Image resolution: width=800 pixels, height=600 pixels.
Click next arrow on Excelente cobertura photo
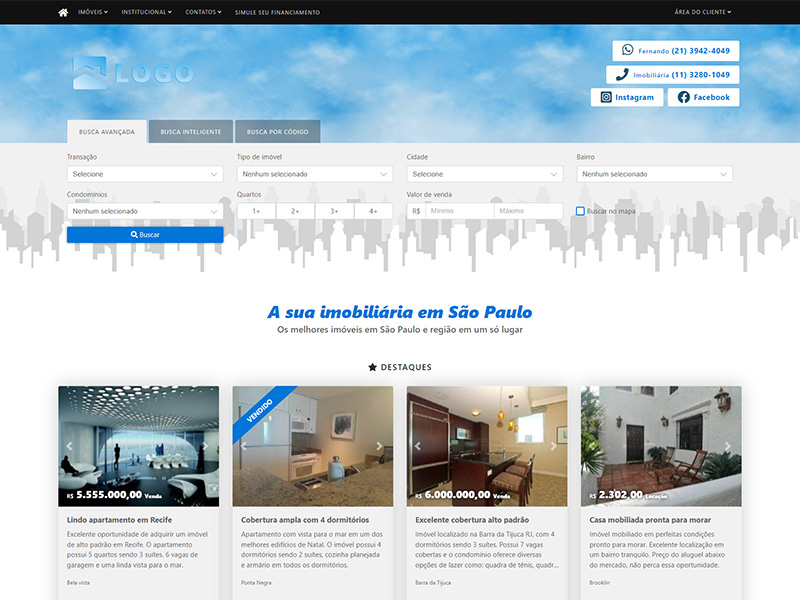coord(554,446)
